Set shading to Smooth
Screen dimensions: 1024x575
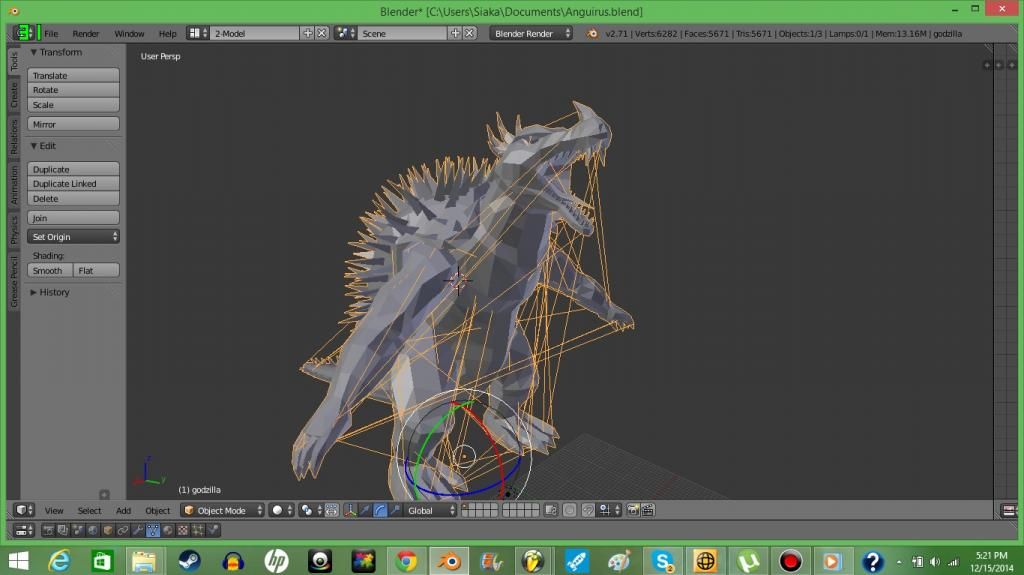point(49,271)
